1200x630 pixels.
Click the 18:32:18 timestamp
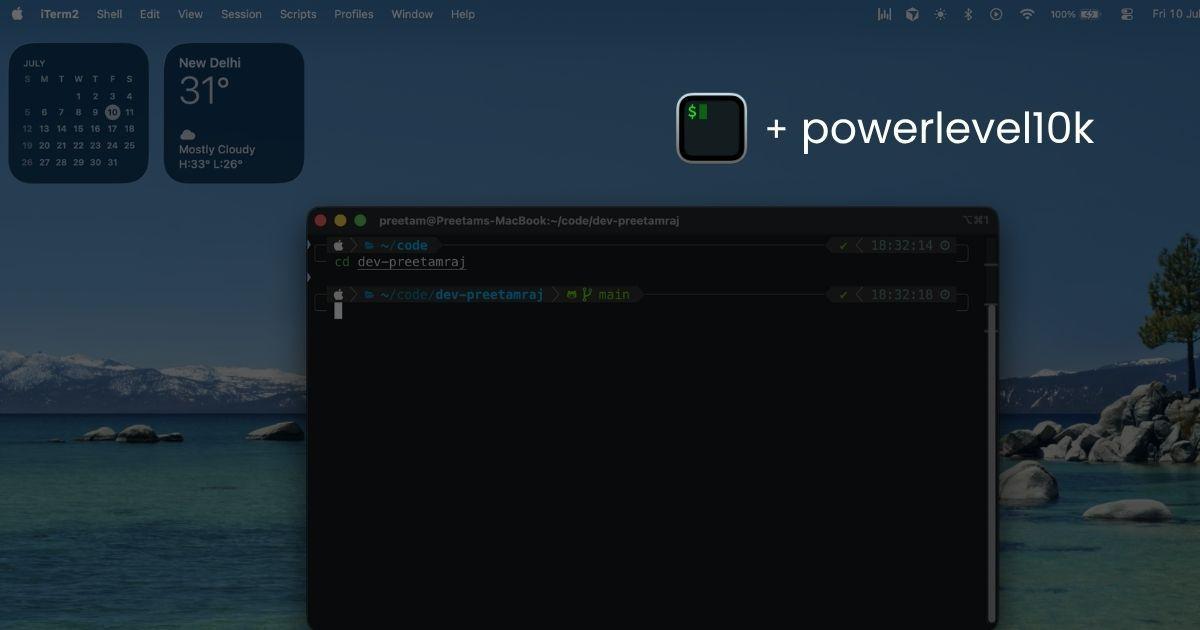coord(901,294)
